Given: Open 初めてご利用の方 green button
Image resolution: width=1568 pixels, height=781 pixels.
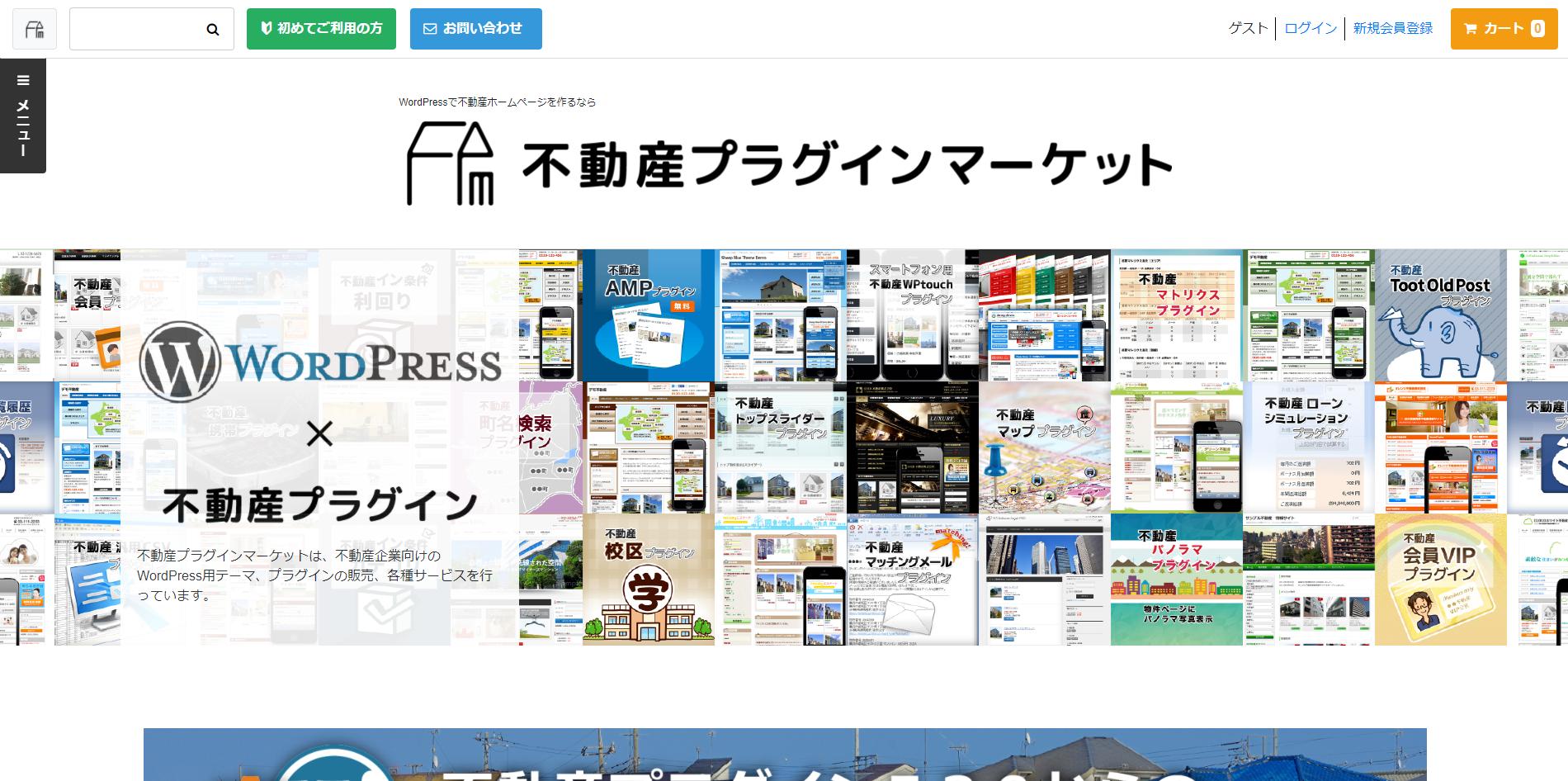Looking at the screenshot, I should tap(321, 29).
